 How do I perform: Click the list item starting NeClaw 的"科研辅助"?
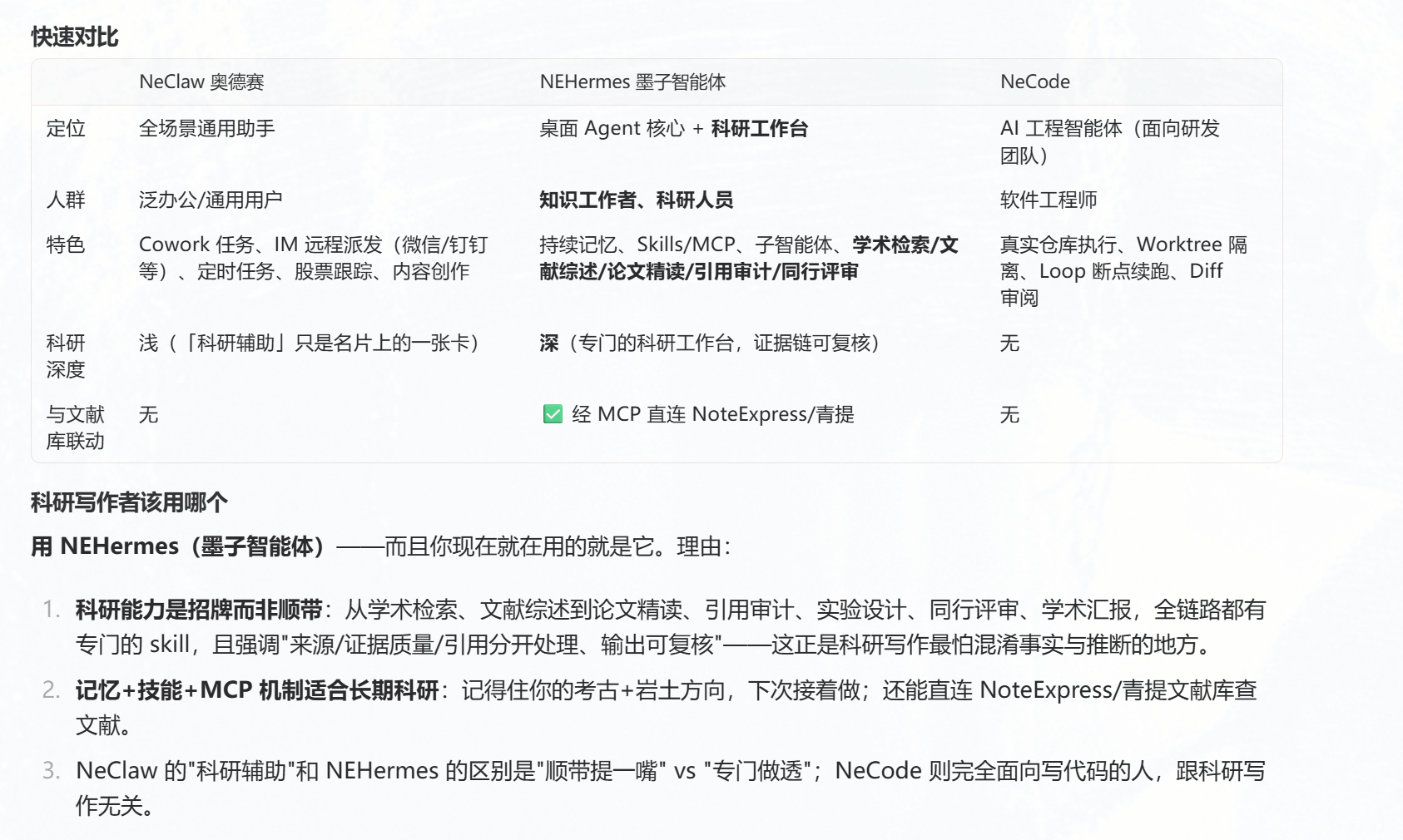(671, 788)
